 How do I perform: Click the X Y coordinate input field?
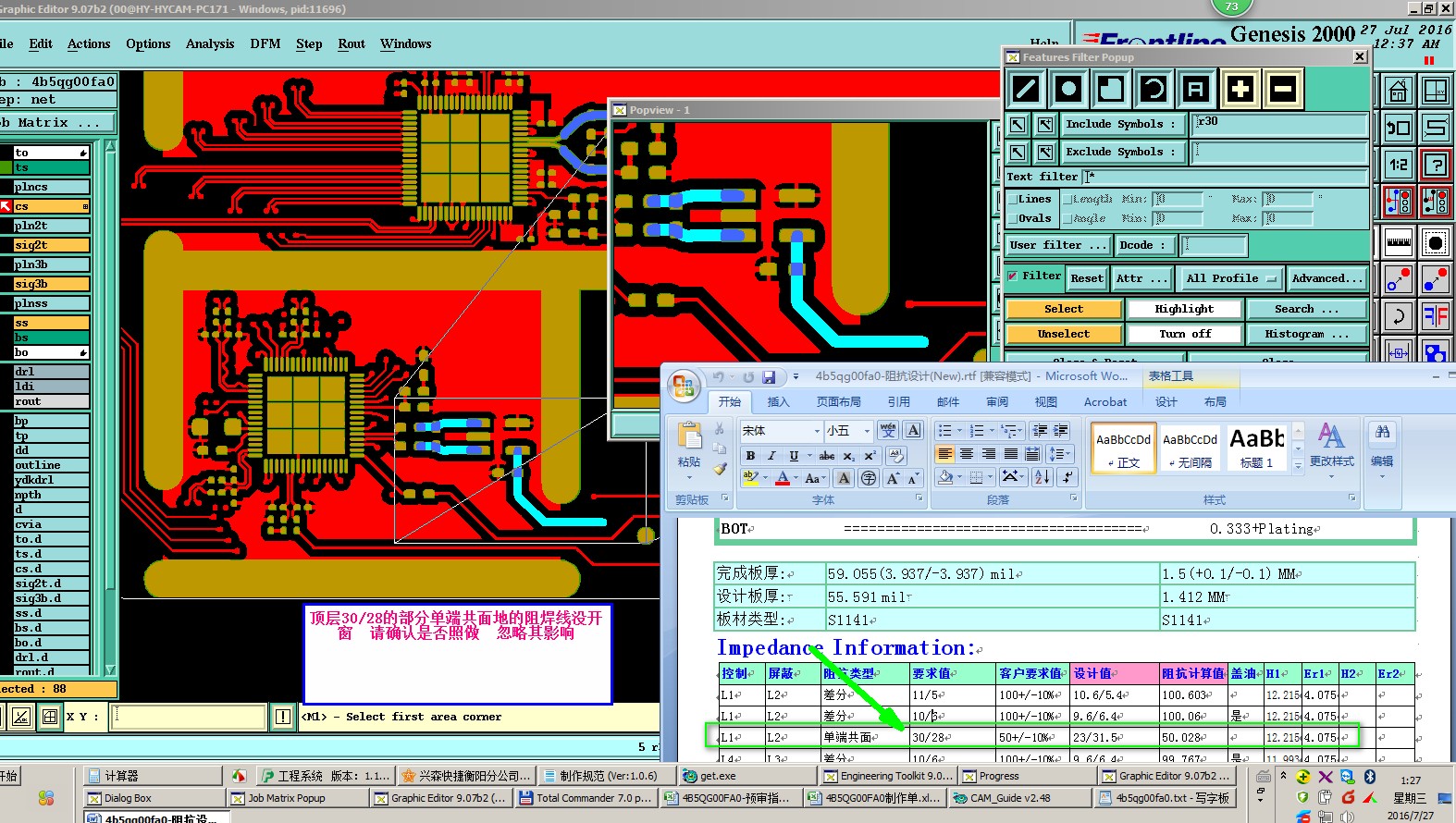coord(189,717)
